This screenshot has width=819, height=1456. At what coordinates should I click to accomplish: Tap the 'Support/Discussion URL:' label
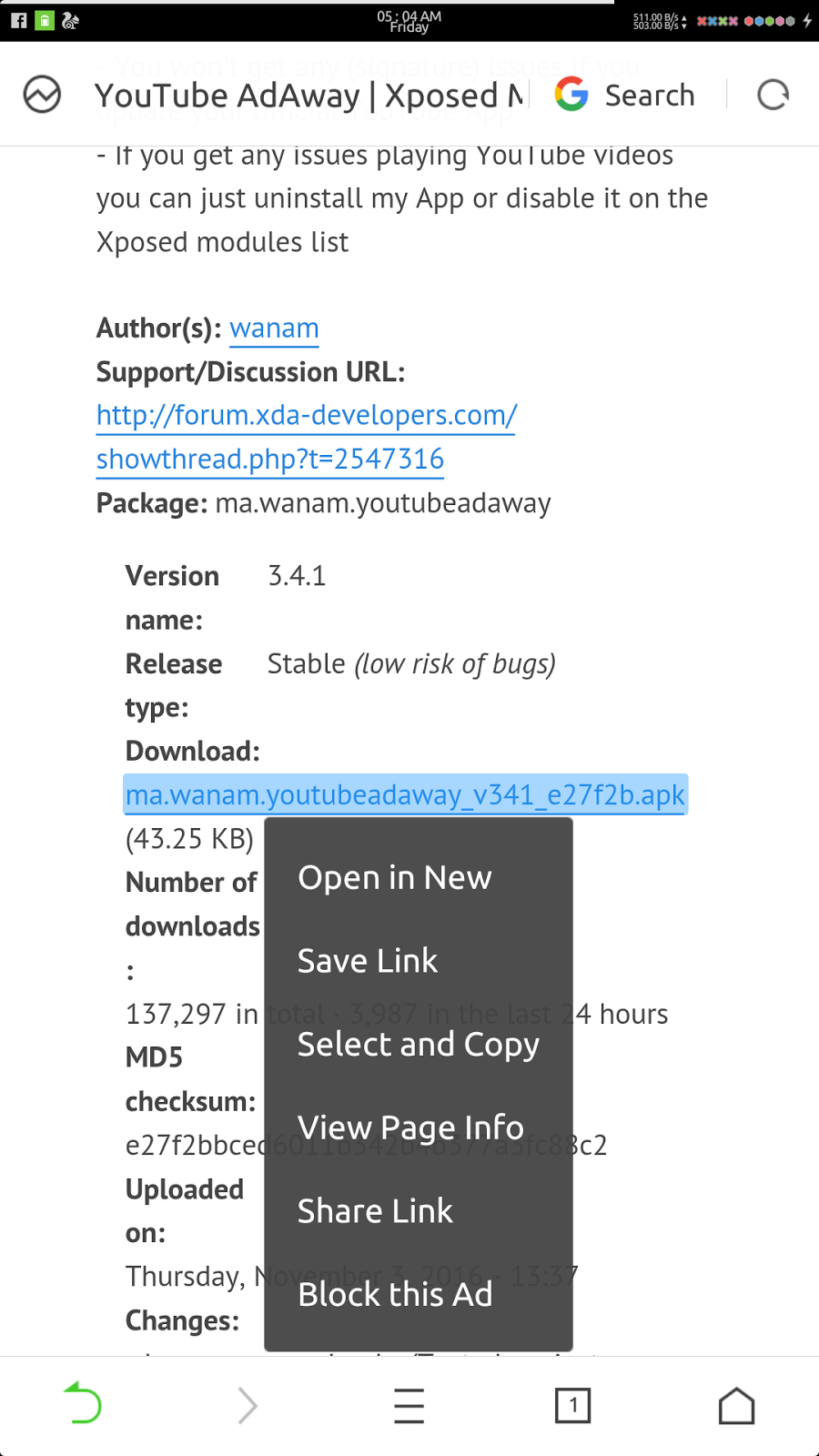click(x=250, y=372)
